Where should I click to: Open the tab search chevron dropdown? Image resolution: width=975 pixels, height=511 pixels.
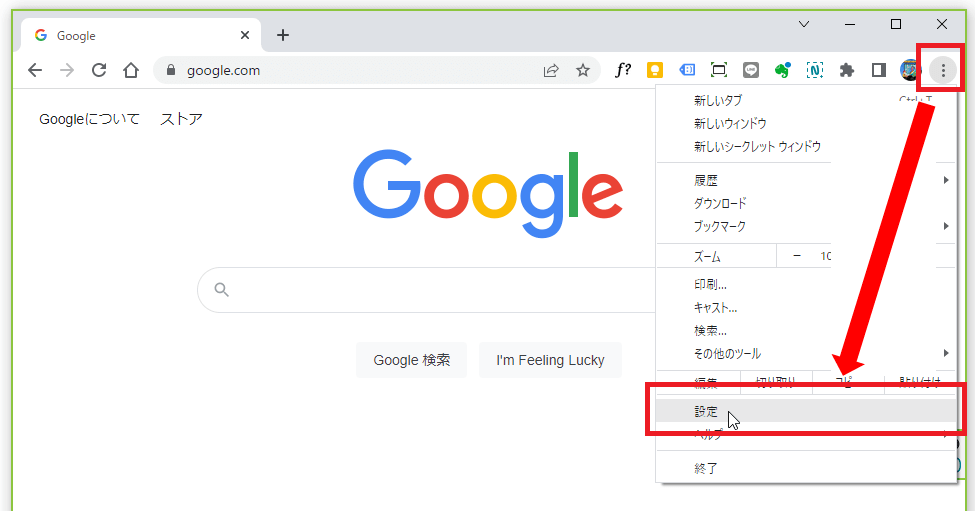click(x=804, y=24)
